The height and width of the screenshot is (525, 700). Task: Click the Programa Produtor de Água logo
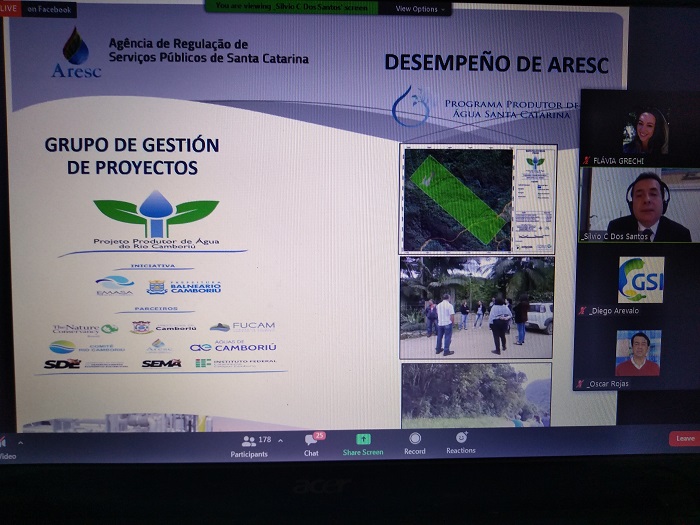pyautogui.click(x=487, y=107)
